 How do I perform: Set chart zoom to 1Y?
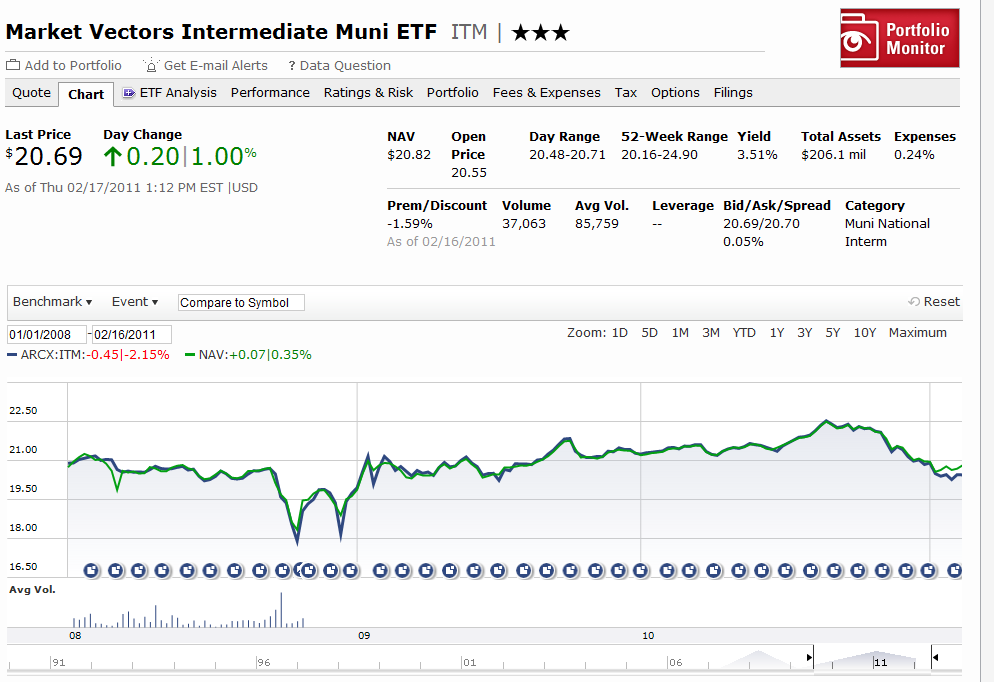777,333
